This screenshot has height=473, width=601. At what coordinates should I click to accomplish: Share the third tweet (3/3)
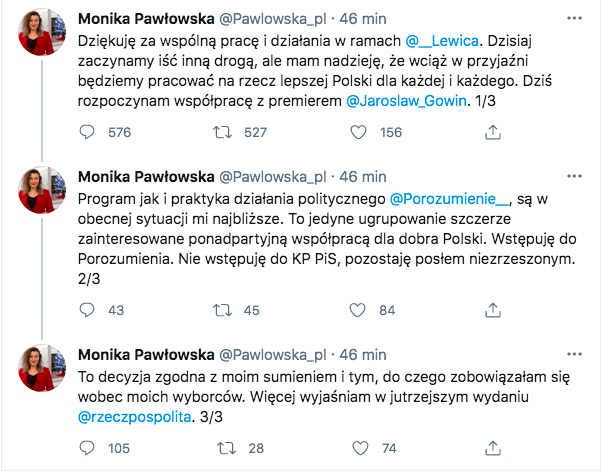tap(493, 447)
